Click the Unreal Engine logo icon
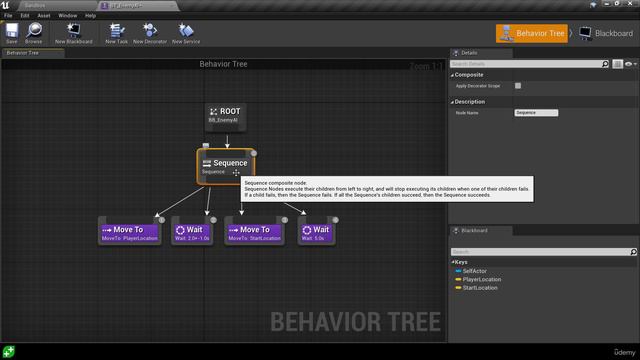The image size is (640, 360). click(5, 5)
